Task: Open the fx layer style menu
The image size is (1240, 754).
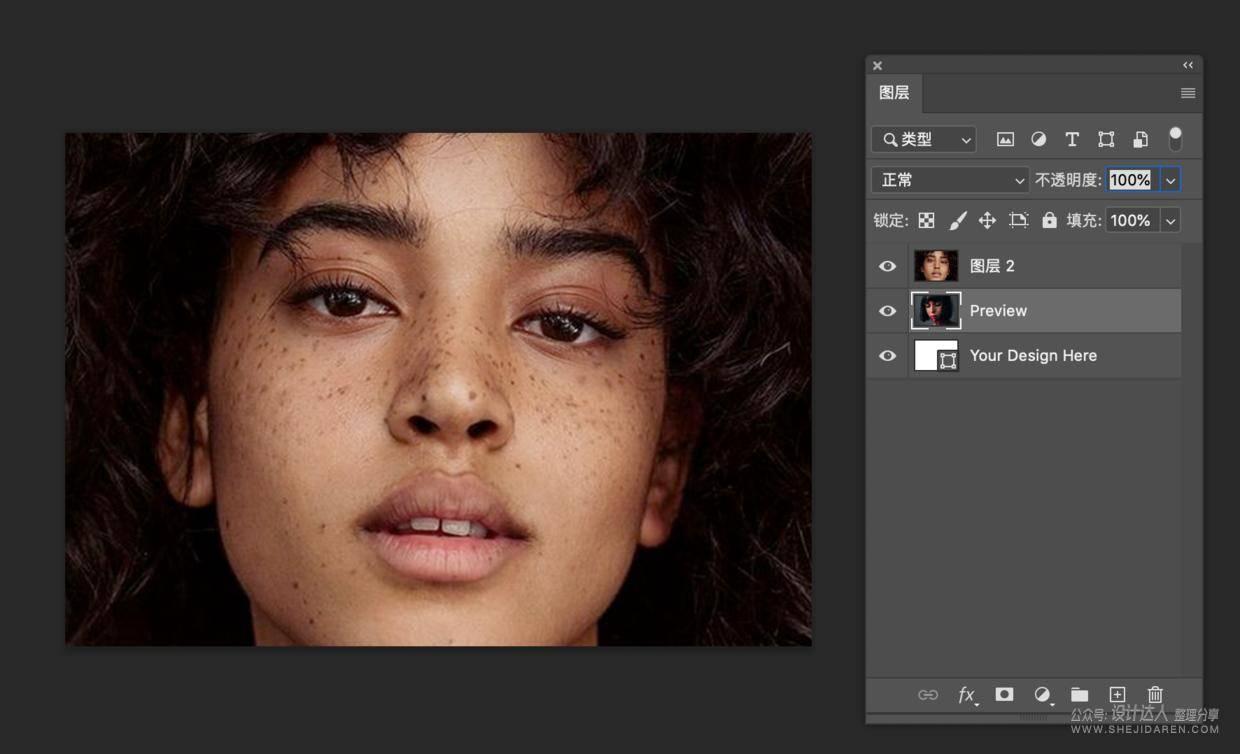Action: (x=967, y=695)
